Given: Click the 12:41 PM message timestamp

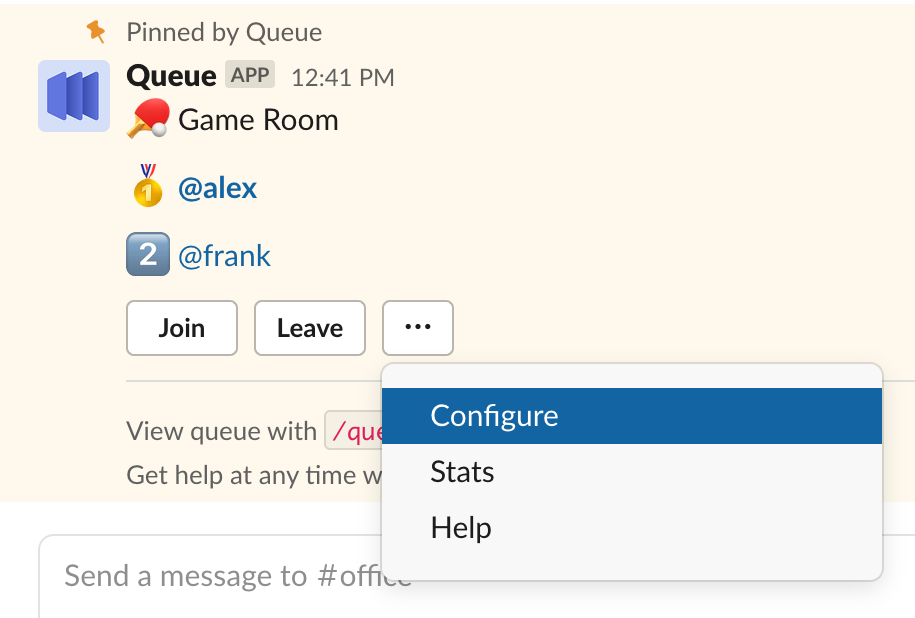Looking at the screenshot, I should coord(342,77).
